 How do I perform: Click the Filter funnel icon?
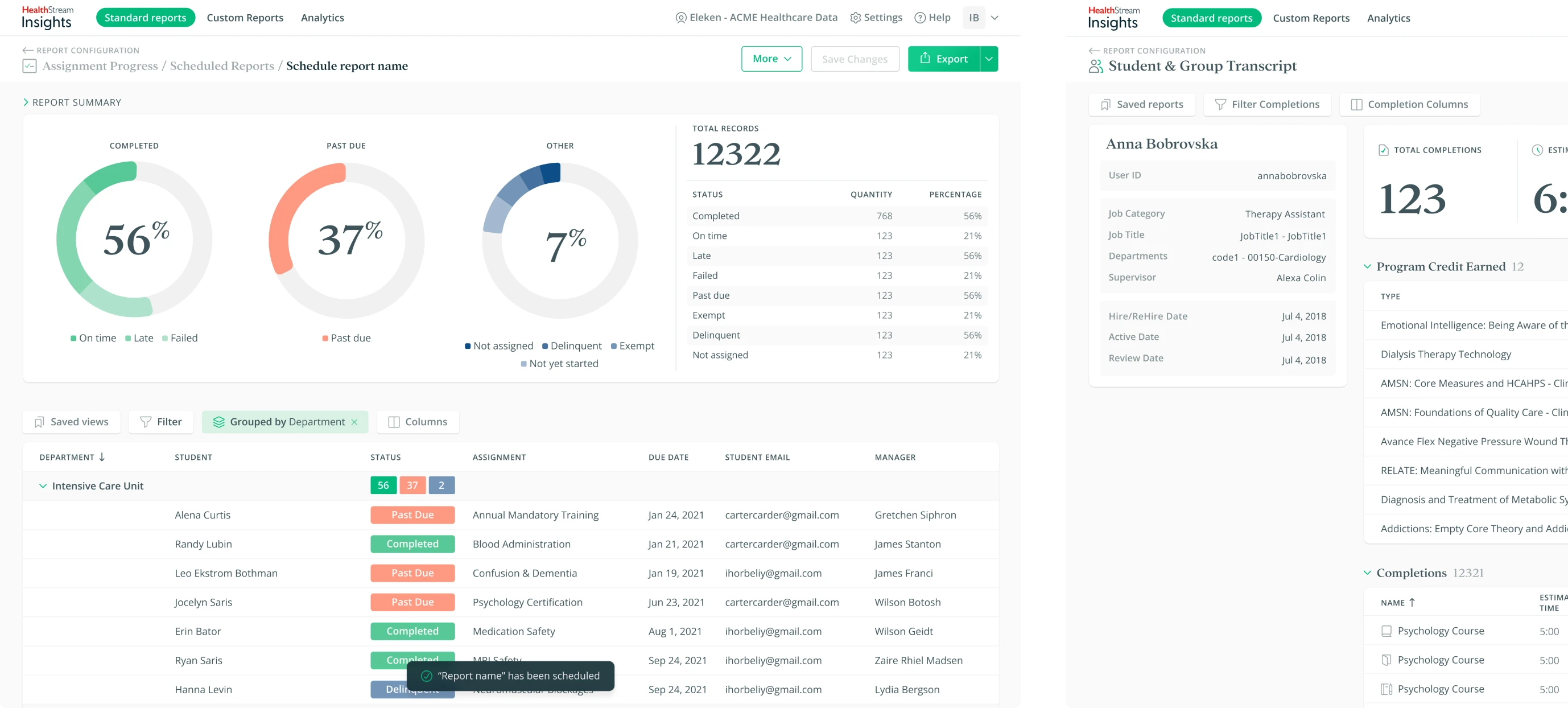coord(146,422)
